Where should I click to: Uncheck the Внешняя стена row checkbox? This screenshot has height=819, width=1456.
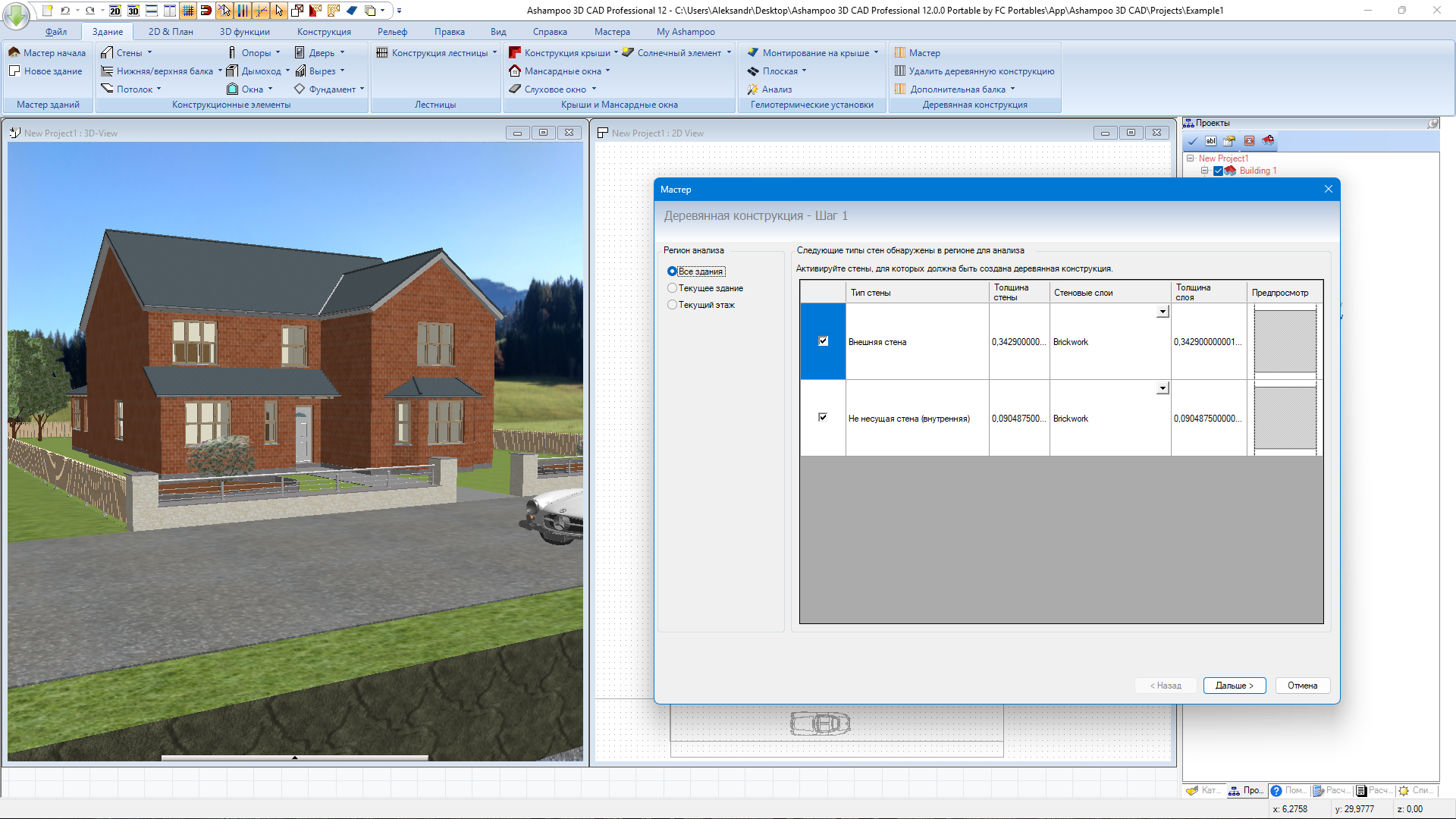(823, 341)
